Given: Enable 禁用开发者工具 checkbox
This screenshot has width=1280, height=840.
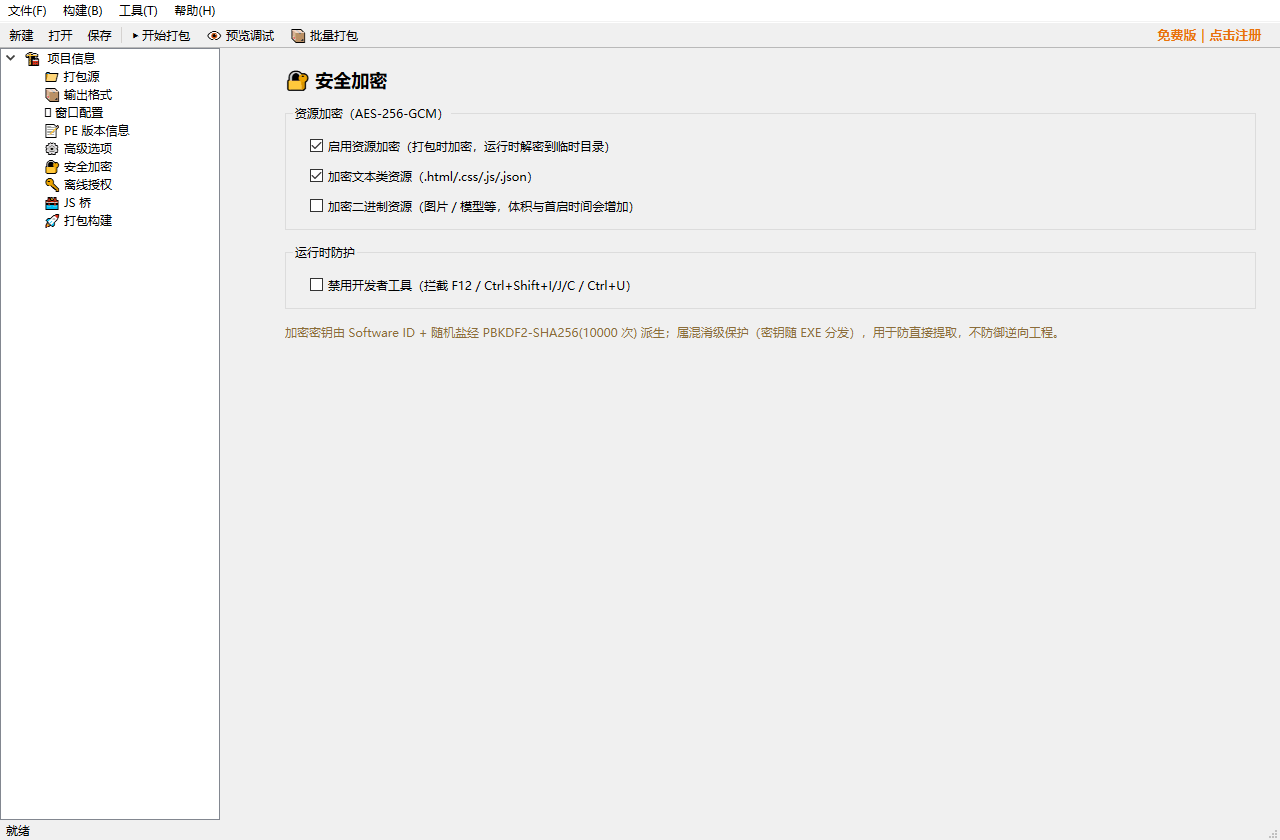Looking at the screenshot, I should pos(316,285).
